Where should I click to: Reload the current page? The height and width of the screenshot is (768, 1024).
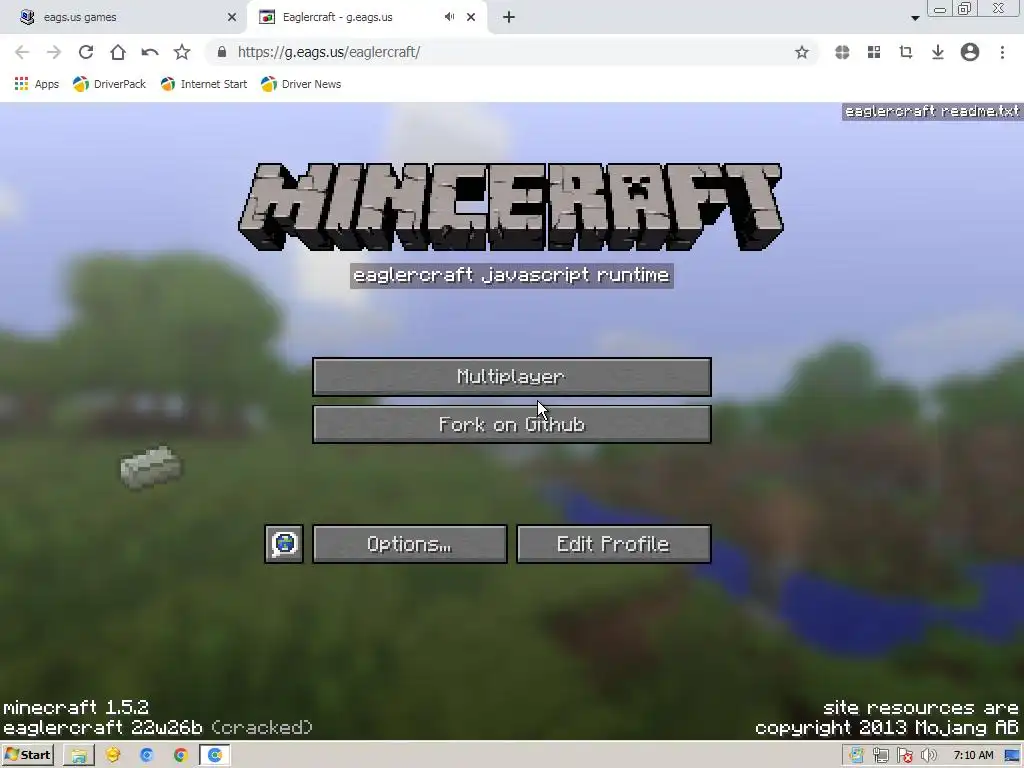tap(86, 52)
